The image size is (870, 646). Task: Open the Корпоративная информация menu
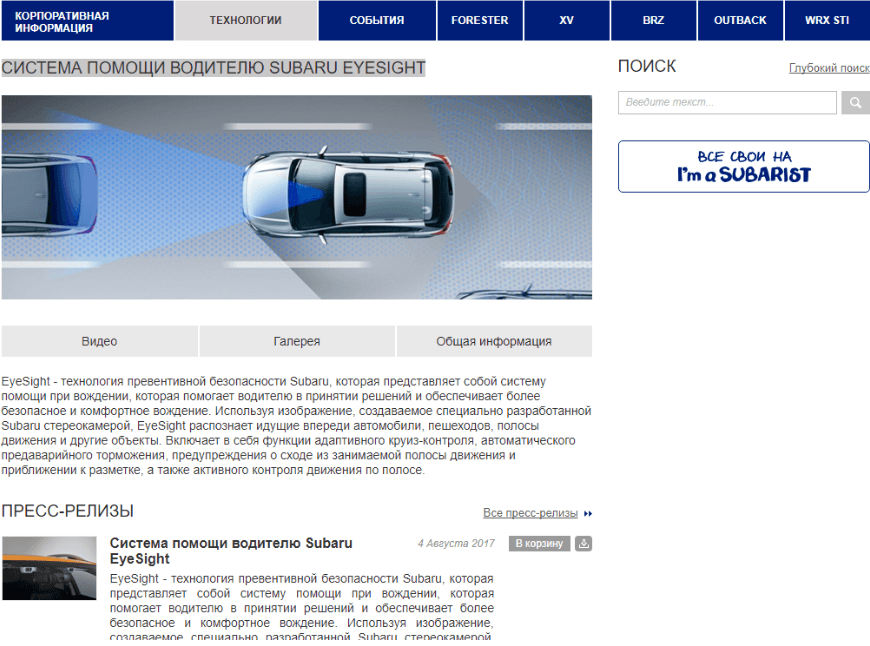click(x=88, y=21)
